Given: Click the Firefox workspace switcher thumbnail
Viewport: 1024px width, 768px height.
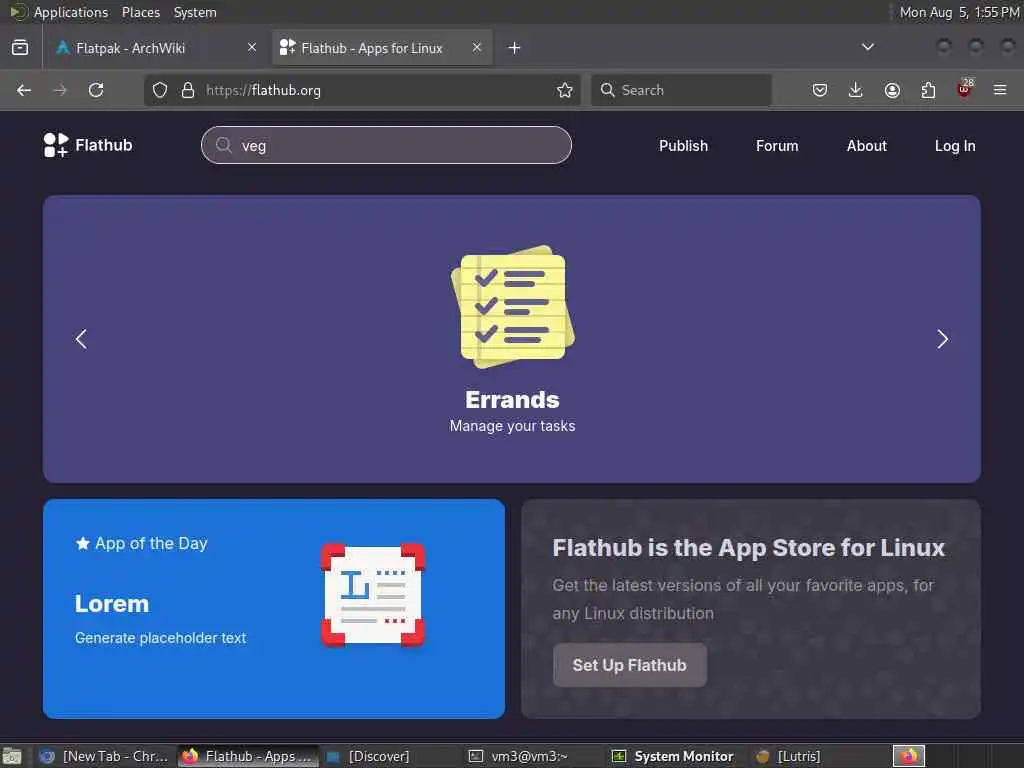Looking at the screenshot, I should (909, 756).
